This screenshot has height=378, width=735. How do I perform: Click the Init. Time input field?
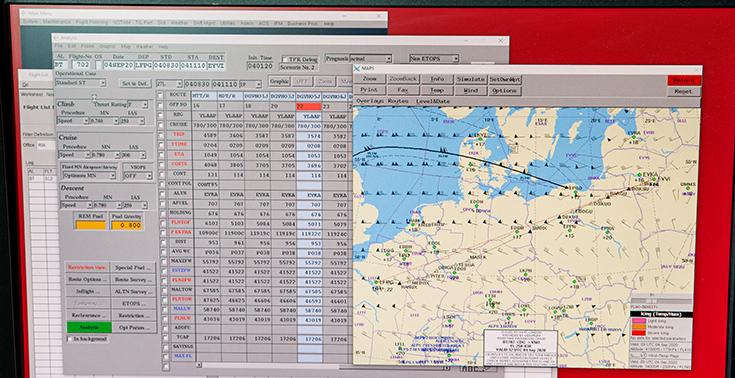[x=260, y=66]
